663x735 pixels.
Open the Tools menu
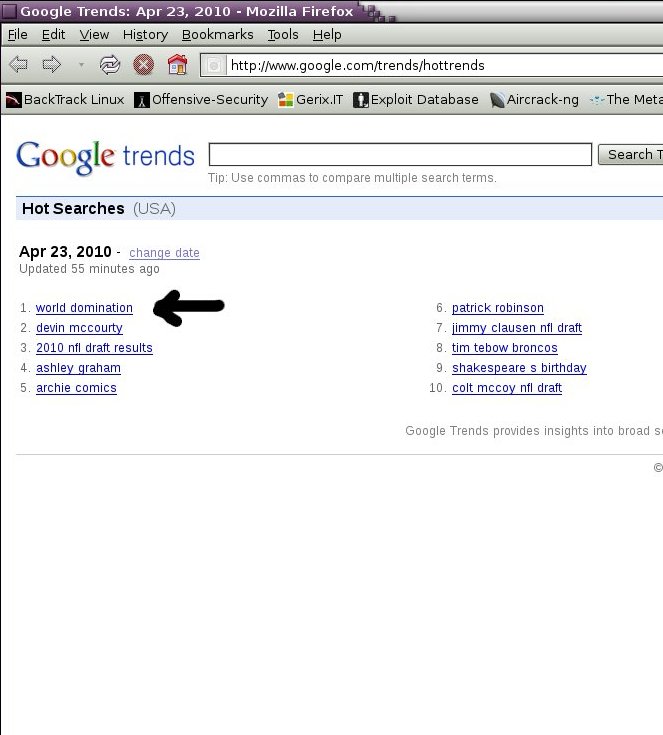point(283,35)
